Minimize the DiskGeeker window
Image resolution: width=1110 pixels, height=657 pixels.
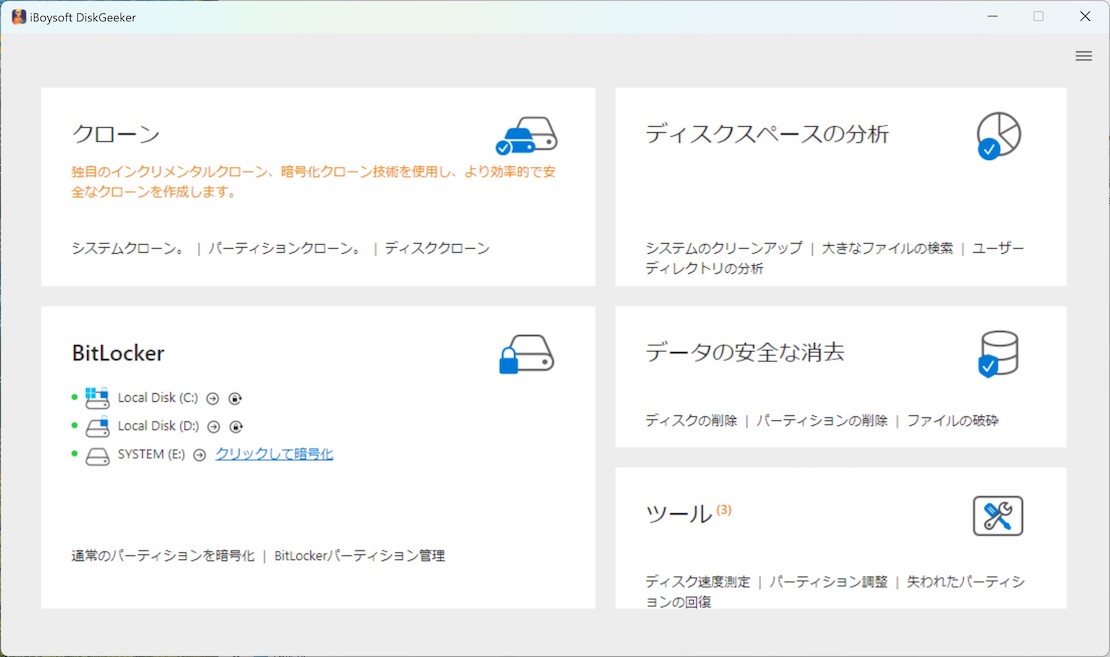coord(992,16)
